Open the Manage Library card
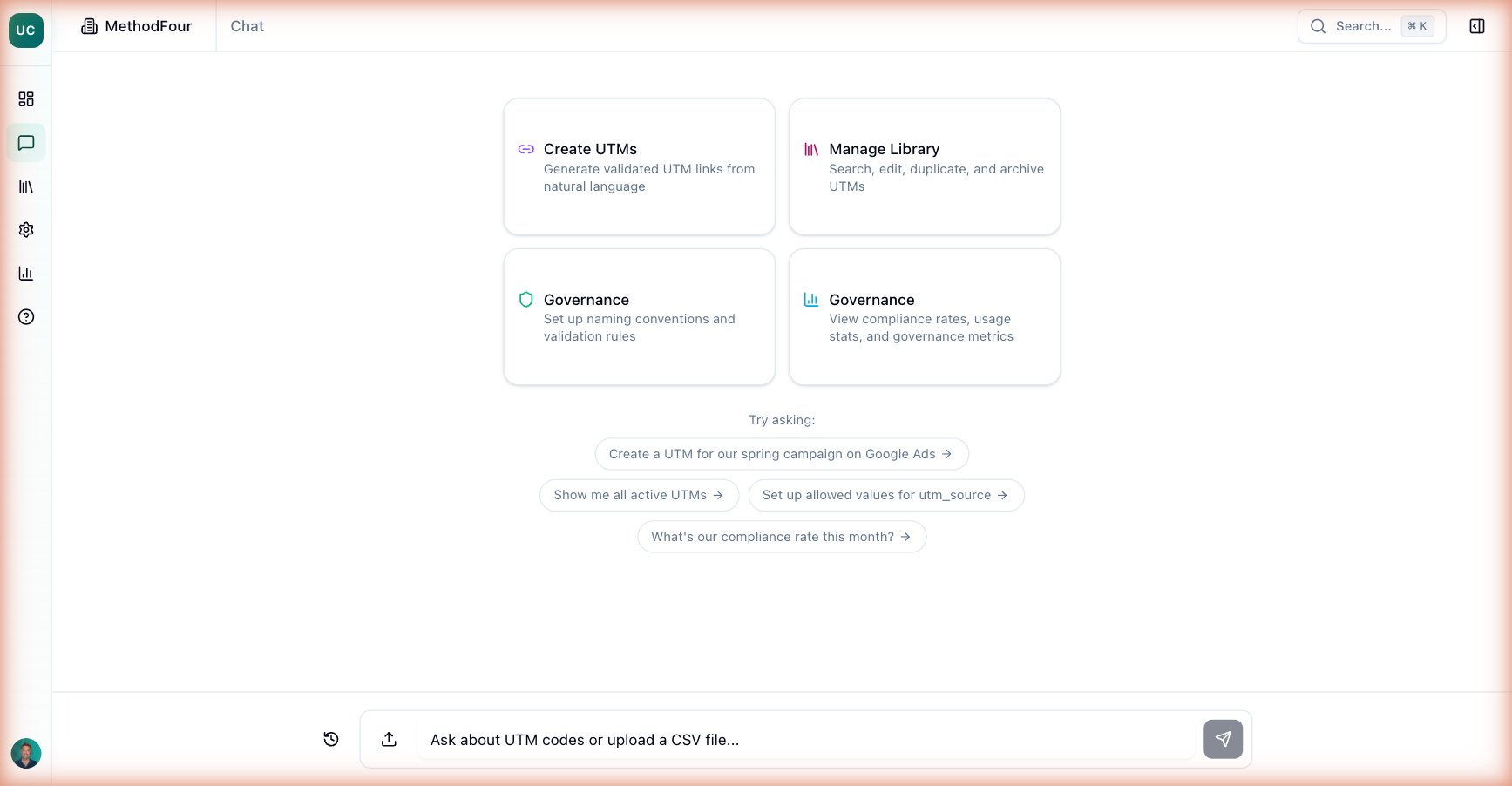The height and width of the screenshot is (786, 1512). [925, 166]
